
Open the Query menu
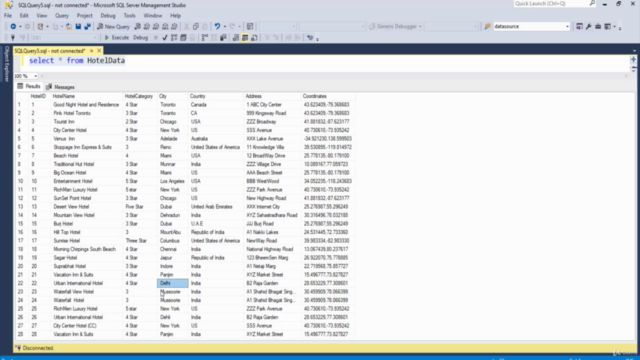(62, 16)
